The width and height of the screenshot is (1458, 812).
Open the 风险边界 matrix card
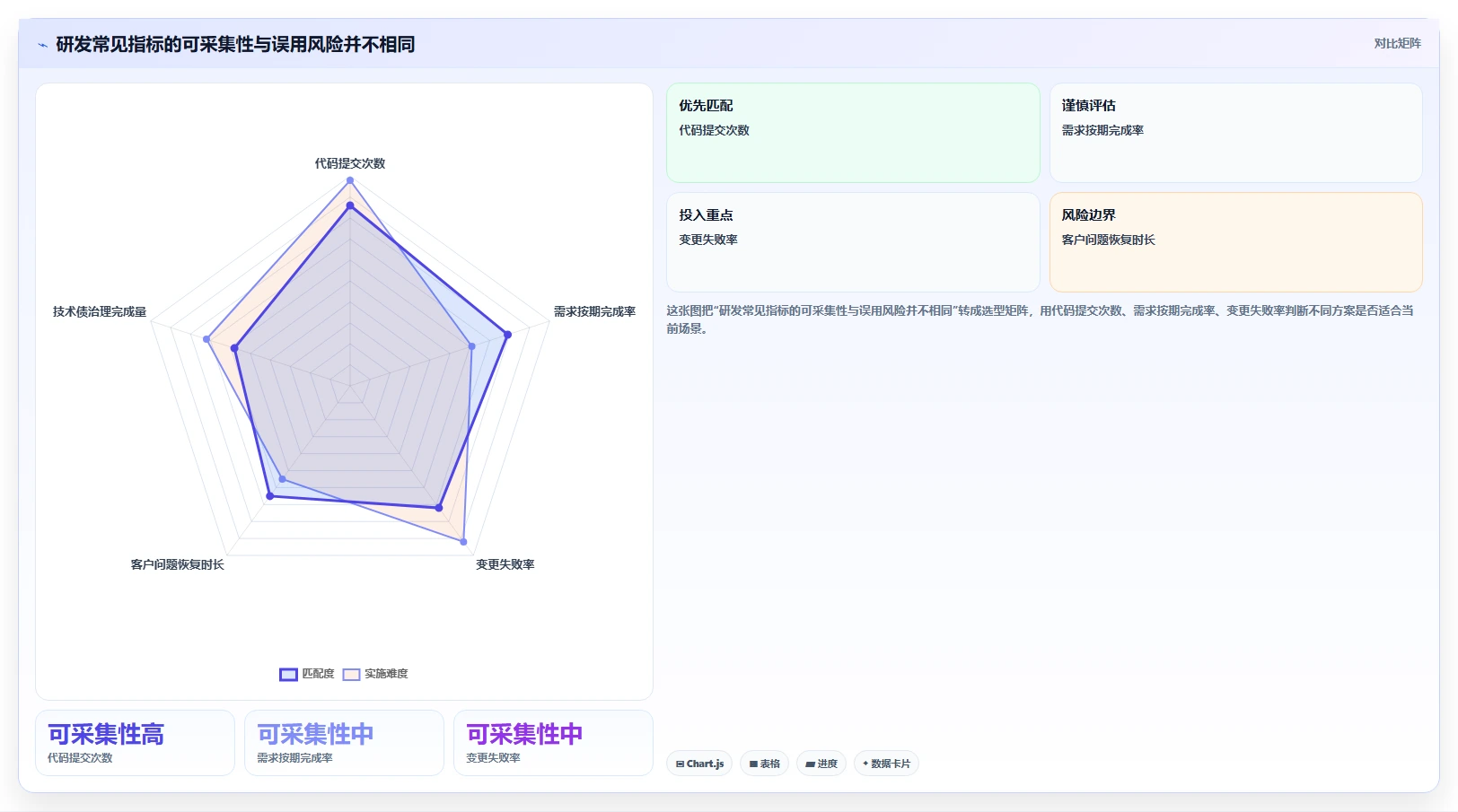click(x=1235, y=242)
